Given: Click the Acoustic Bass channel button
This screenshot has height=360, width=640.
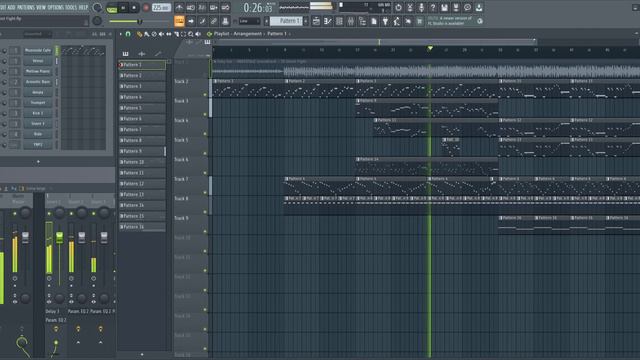Looking at the screenshot, I should tap(38, 82).
